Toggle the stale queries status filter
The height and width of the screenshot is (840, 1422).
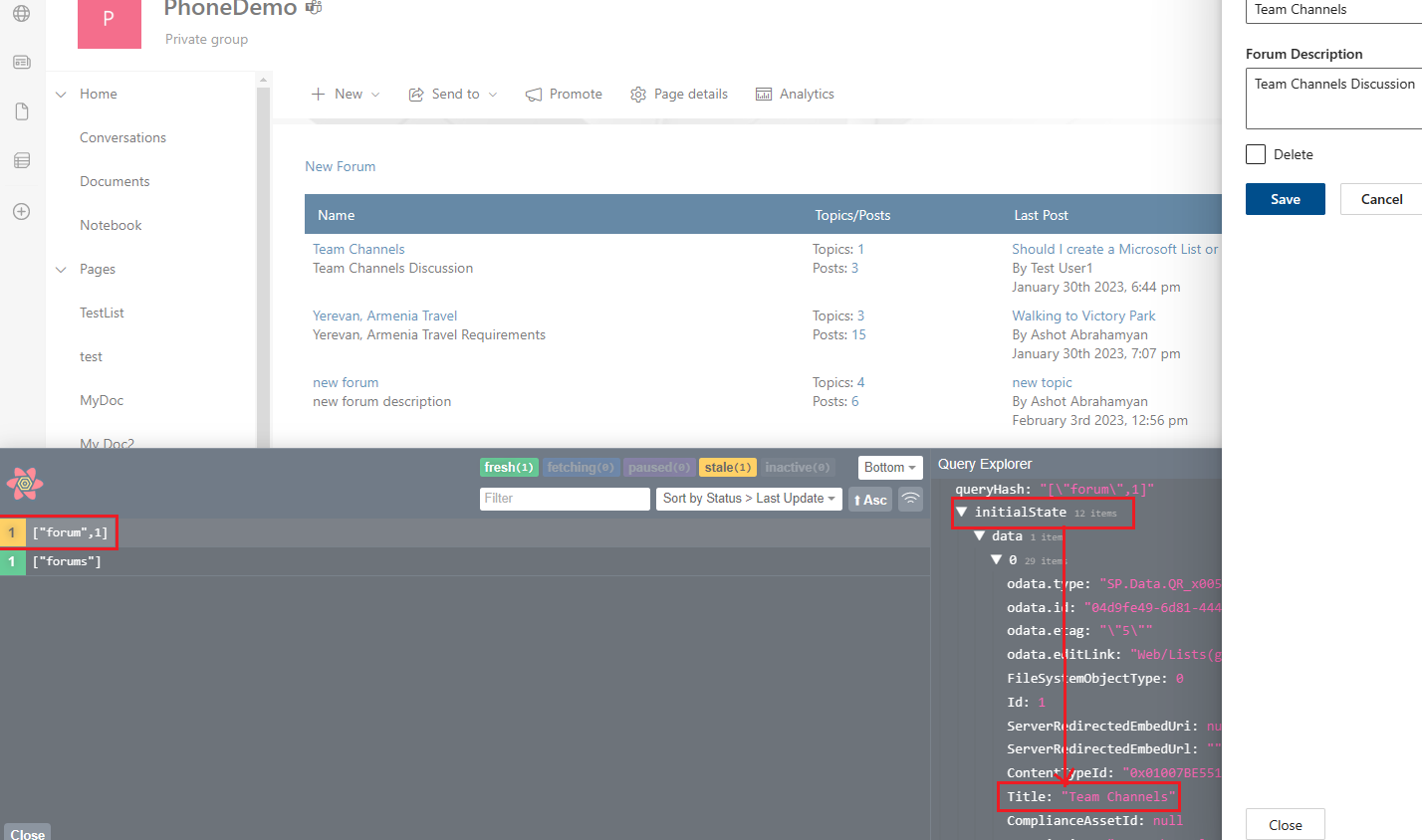click(x=727, y=468)
